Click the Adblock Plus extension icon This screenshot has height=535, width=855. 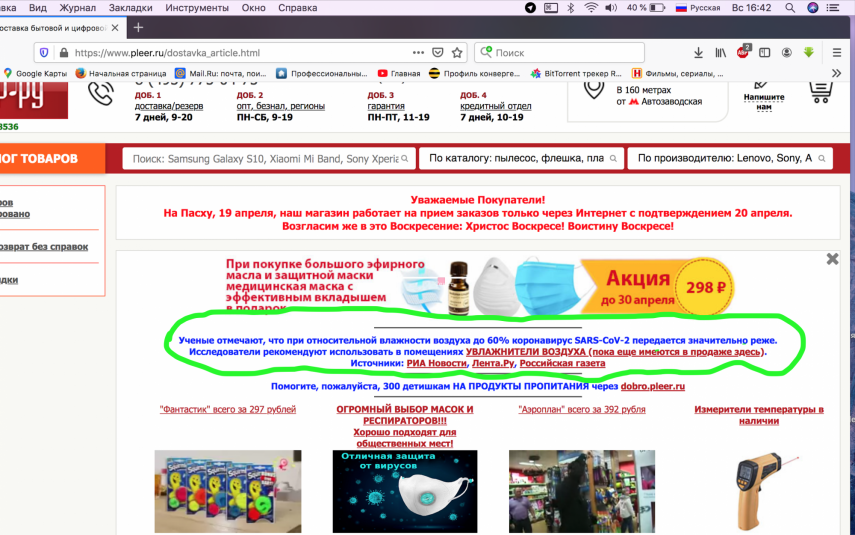pos(743,52)
